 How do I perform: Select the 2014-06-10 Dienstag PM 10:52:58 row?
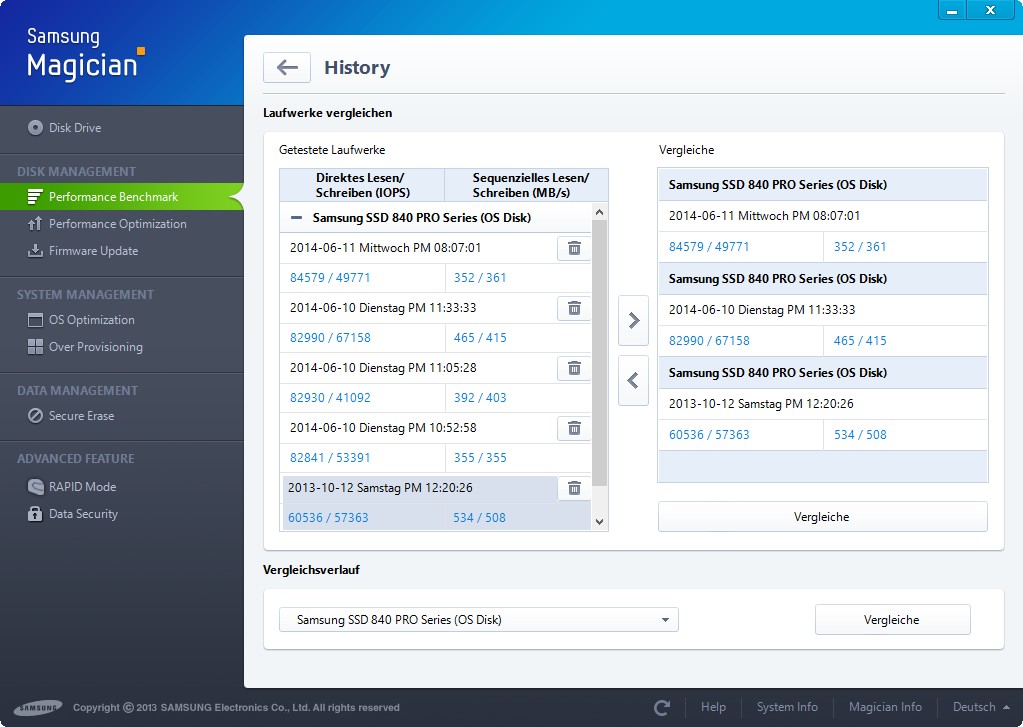pos(418,428)
